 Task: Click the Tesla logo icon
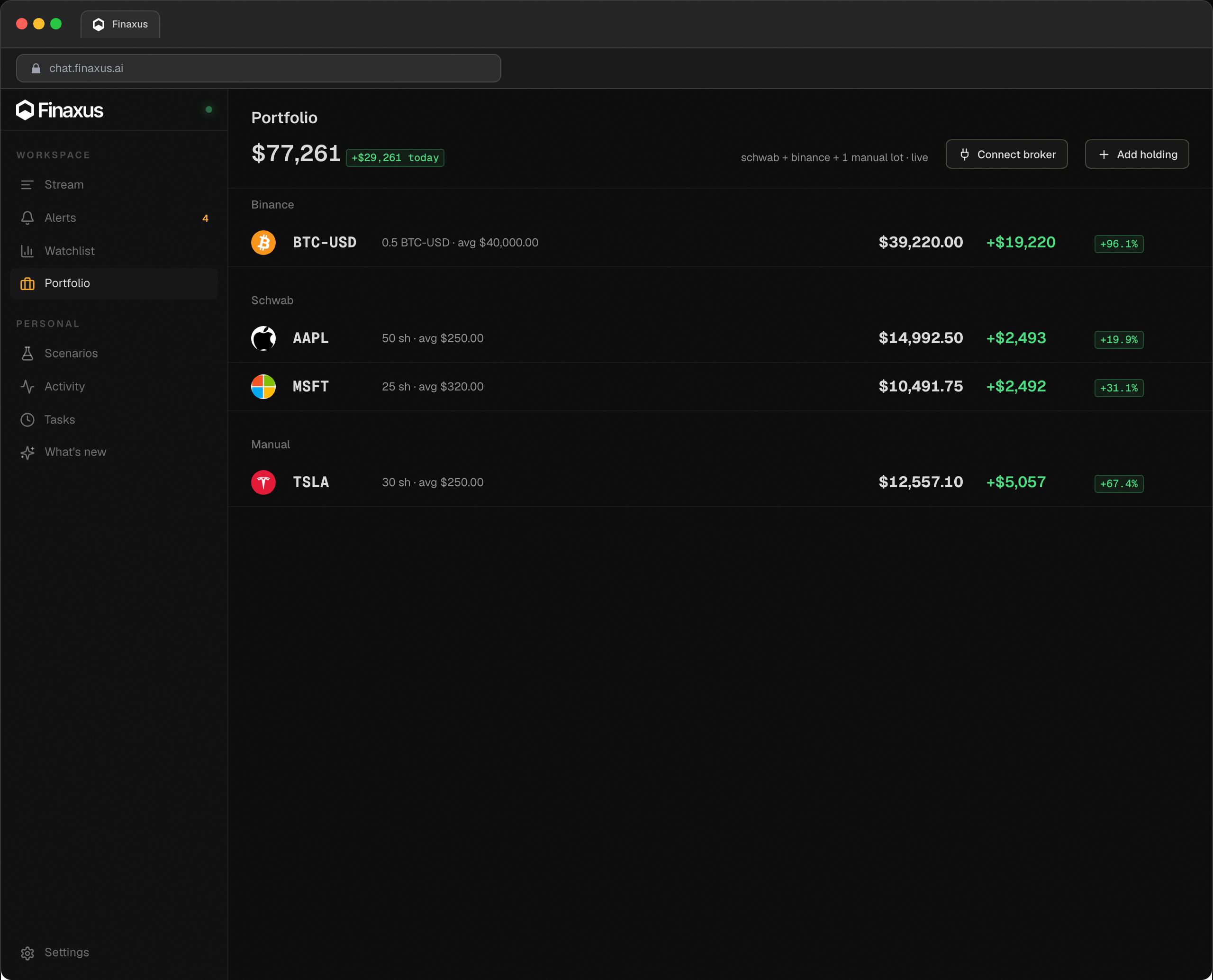[x=263, y=482]
